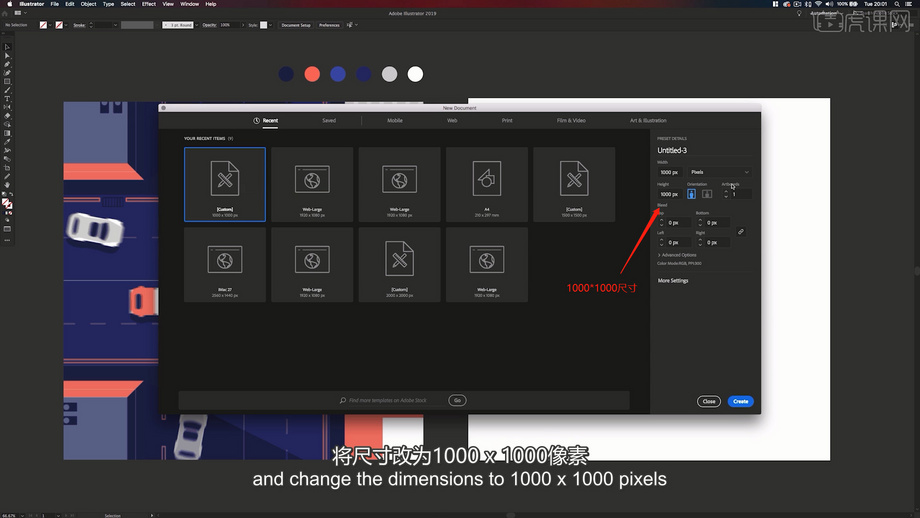
Task: Select the Type tool
Action: pyautogui.click(x=7, y=99)
